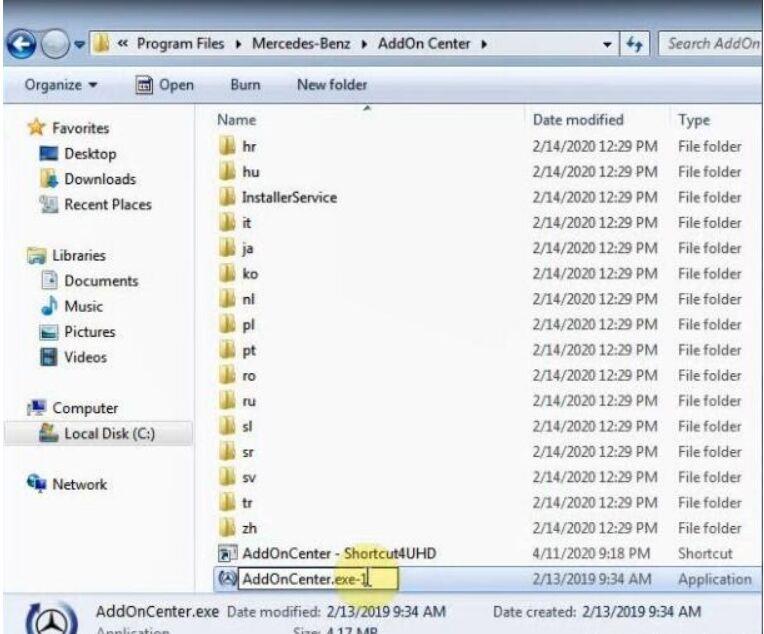Select the AddOnCenter - Shortcut4UHD shortcut icon
Image resolution: width=764 pixels, height=634 pixels.
click(227, 554)
